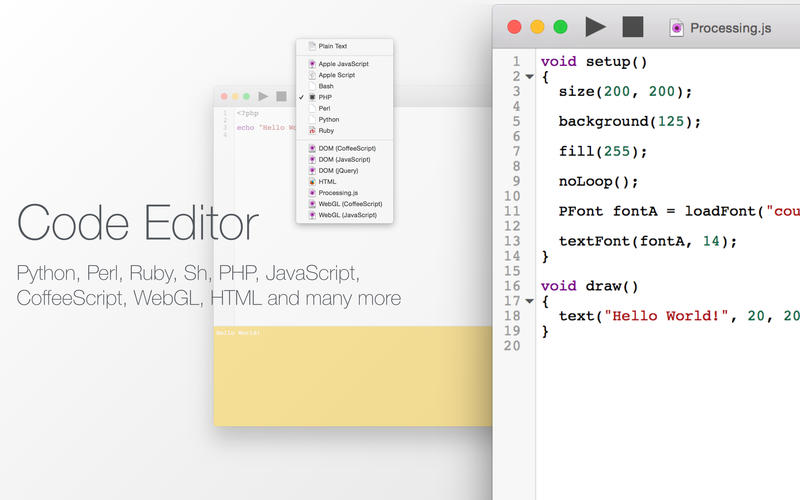Image resolution: width=800 pixels, height=500 pixels.
Task: Close the front Processing.js window with the red button
Action: [514, 27]
